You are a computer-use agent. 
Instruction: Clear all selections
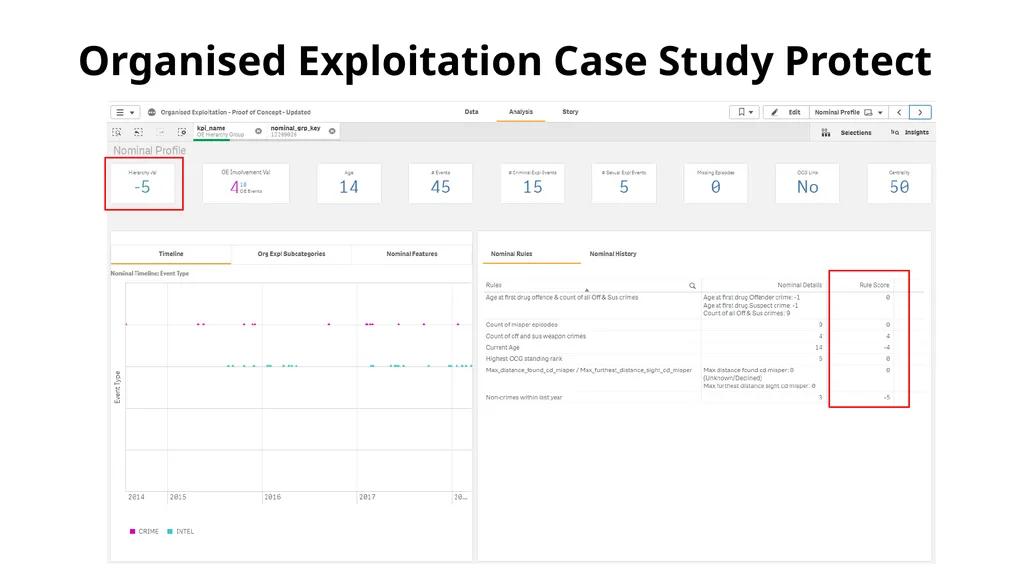pos(182,132)
